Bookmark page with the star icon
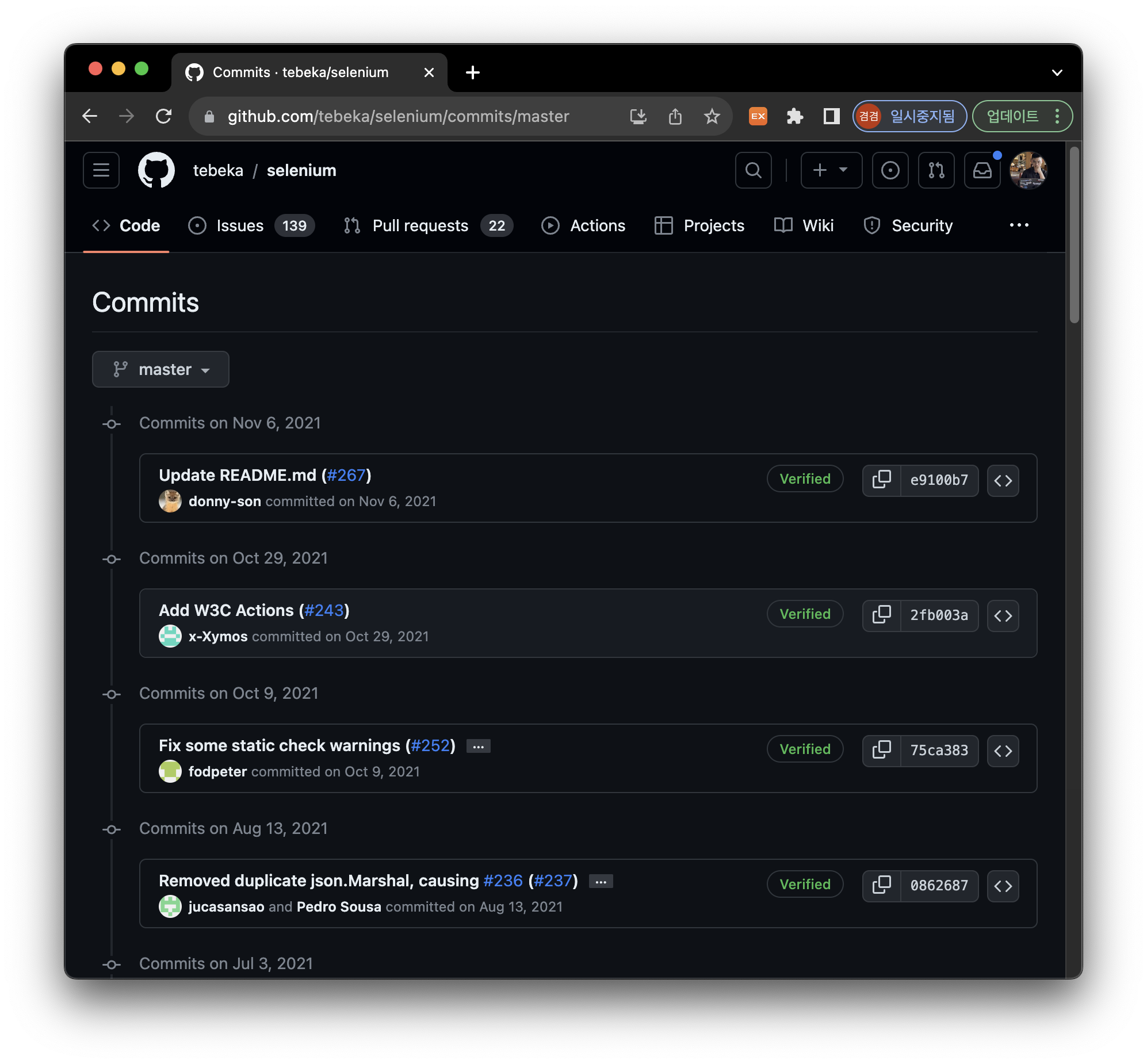 [x=712, y=117]
